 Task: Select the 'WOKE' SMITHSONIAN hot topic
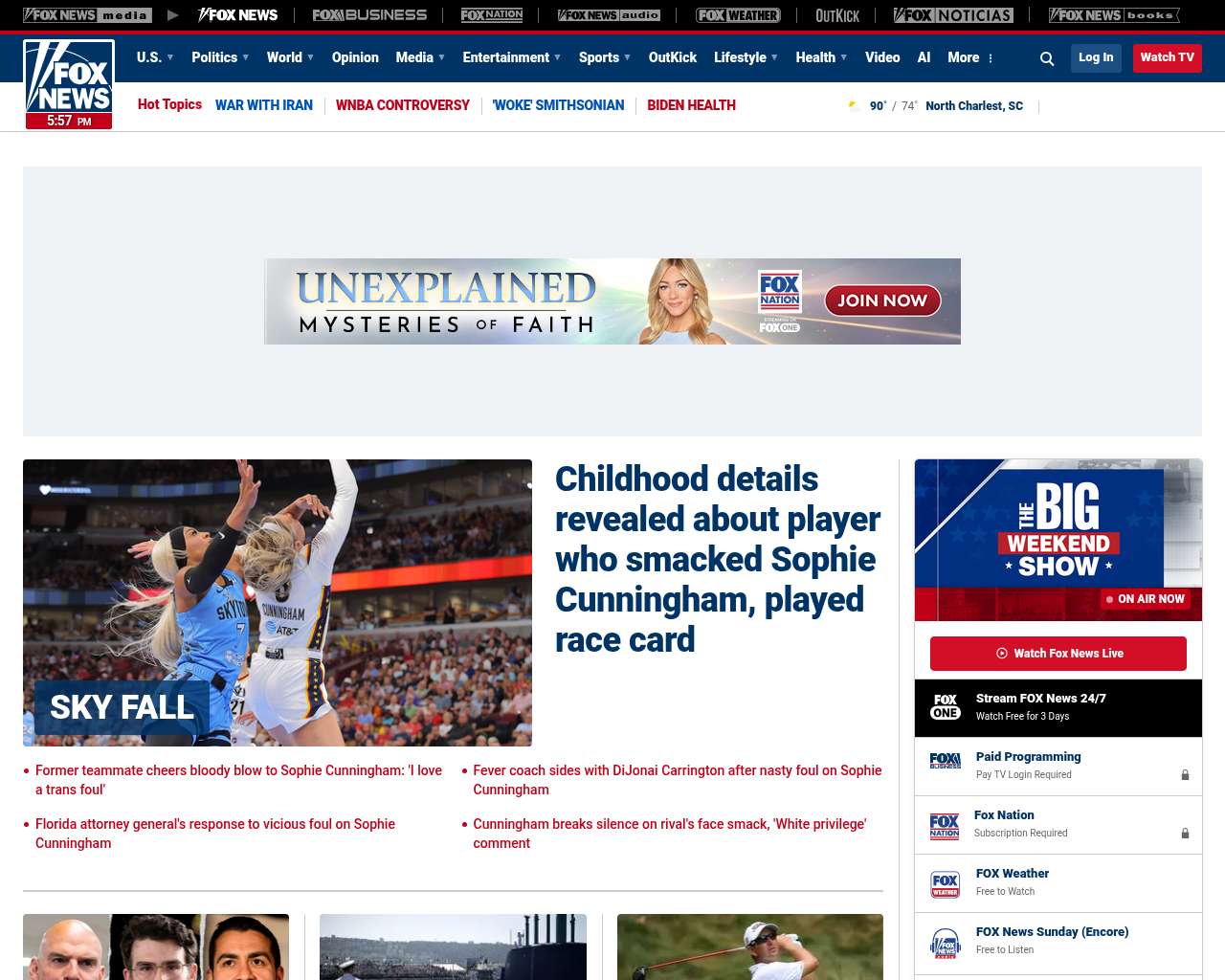point(558,105)
